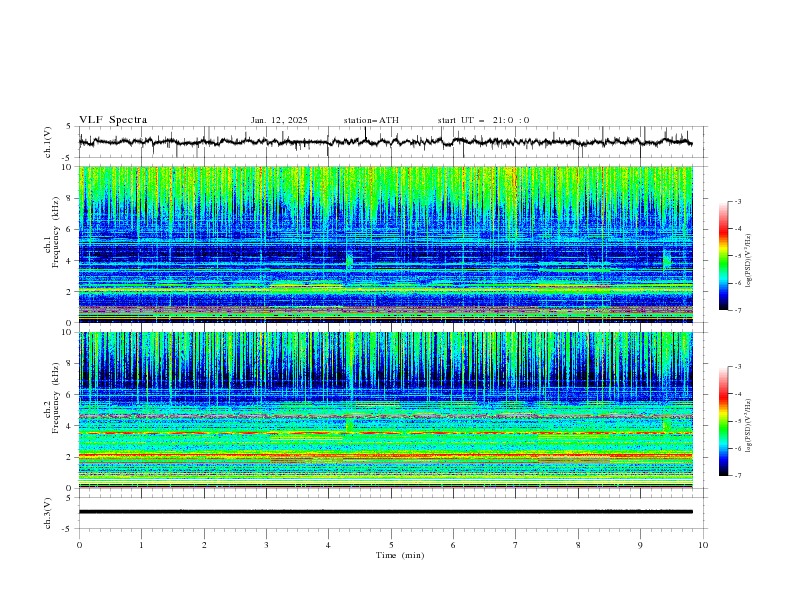Click the "7" tick on the time axis
Viewport: 792px width, 612px height.
click(x=516, y=545)
